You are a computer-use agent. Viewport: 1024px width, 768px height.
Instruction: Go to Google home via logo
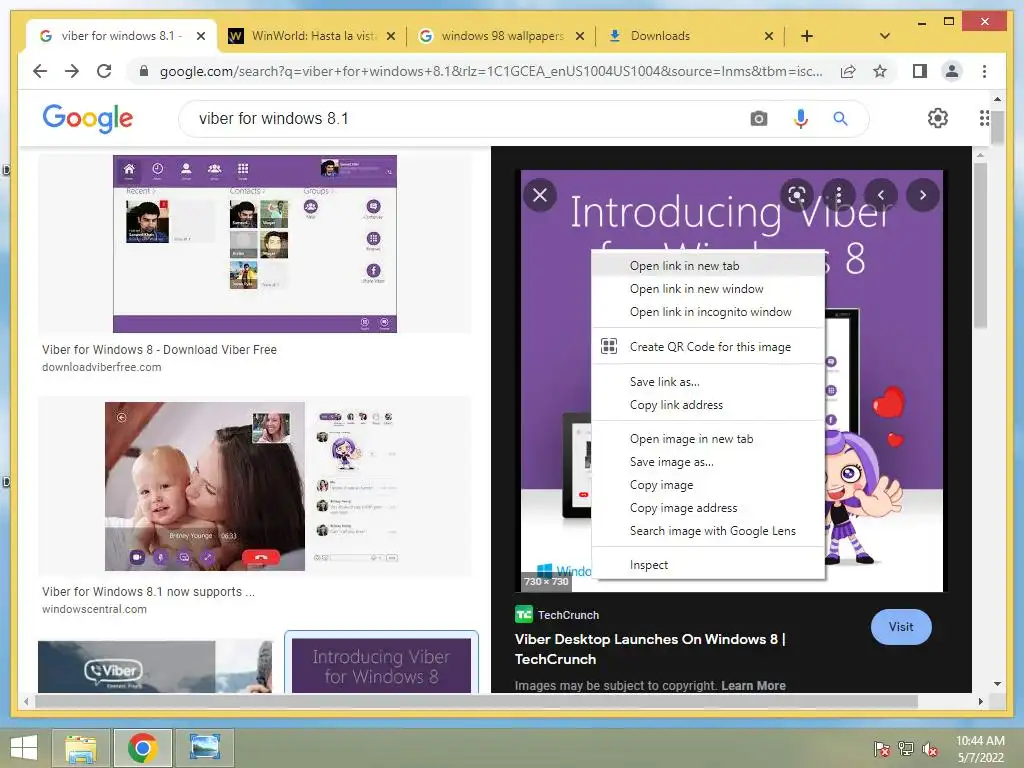pyautogui.click(x=88, y=118)
